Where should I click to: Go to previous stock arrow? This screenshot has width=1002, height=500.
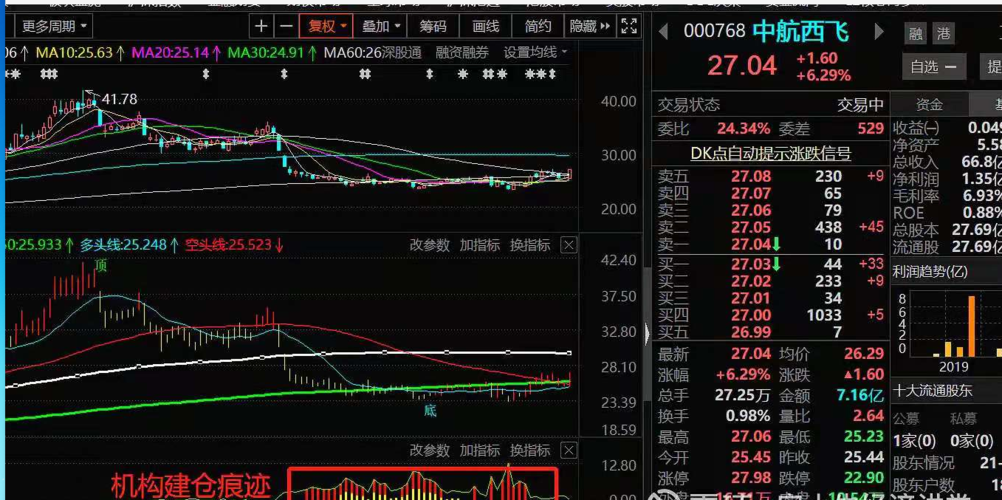[x=664, y=31]
